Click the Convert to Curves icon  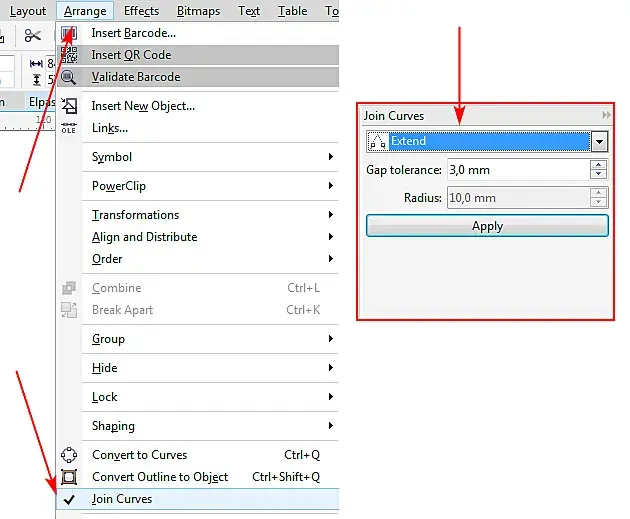69,455
